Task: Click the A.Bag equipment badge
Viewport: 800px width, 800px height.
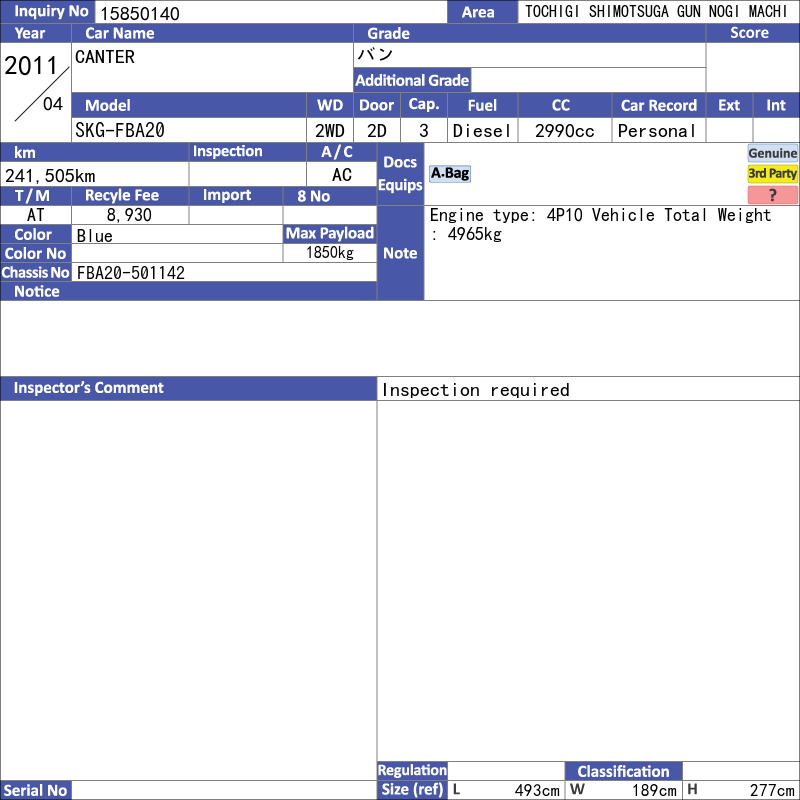Action: pos(449,174)
